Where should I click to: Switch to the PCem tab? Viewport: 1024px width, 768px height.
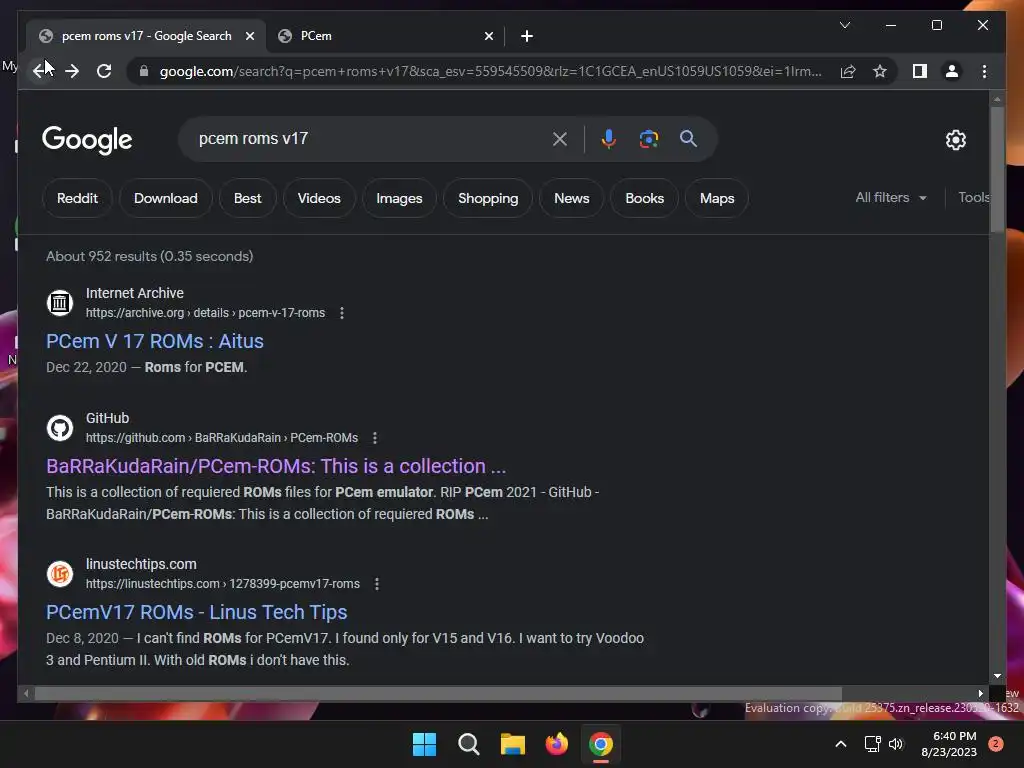[385, 36]
